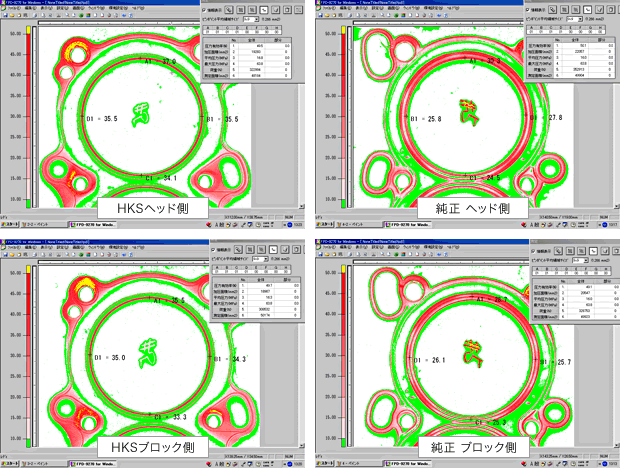Open the ヘルプ(H) menu in 純正 ブロック側 window

[x=453, y=247]
